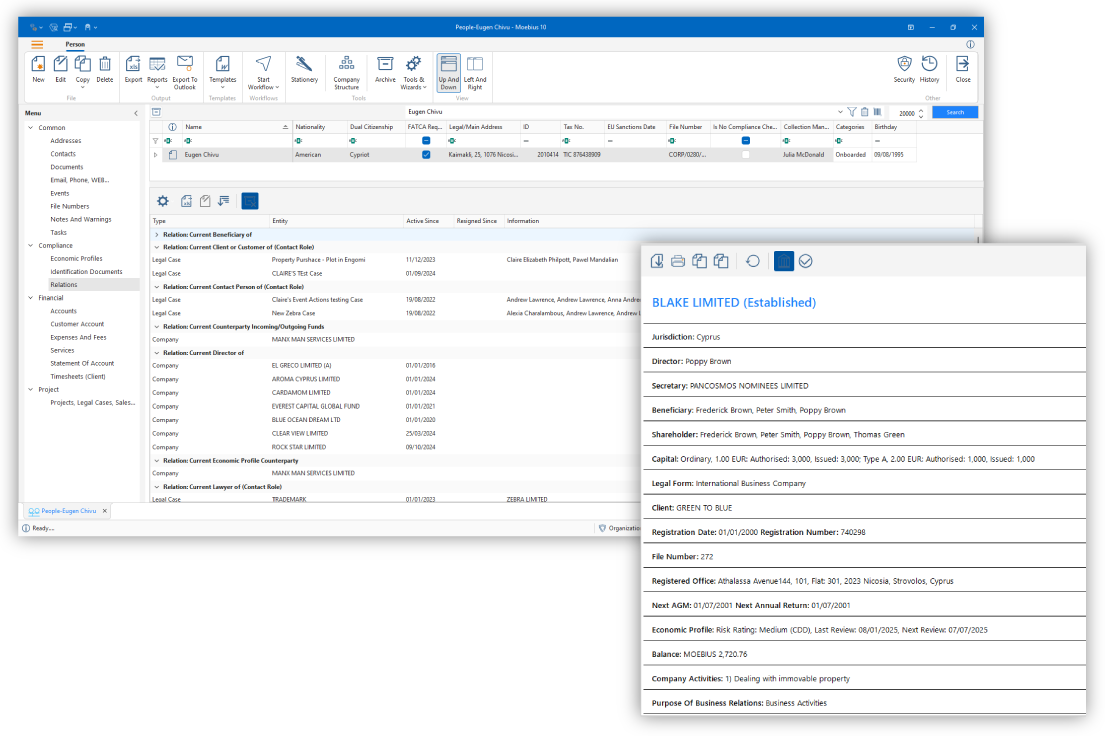This screenshot has height=736, width=1105.
Task: Click the Stationery pen icon
Action: click(304, 65)
